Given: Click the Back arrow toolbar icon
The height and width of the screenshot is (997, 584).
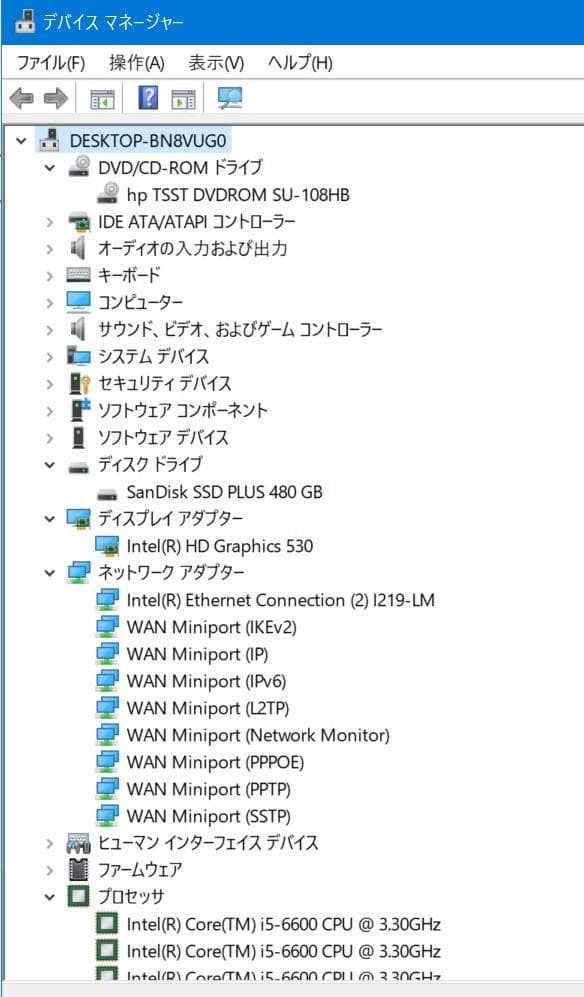Looking at the screenshot, I should [22, 99].
